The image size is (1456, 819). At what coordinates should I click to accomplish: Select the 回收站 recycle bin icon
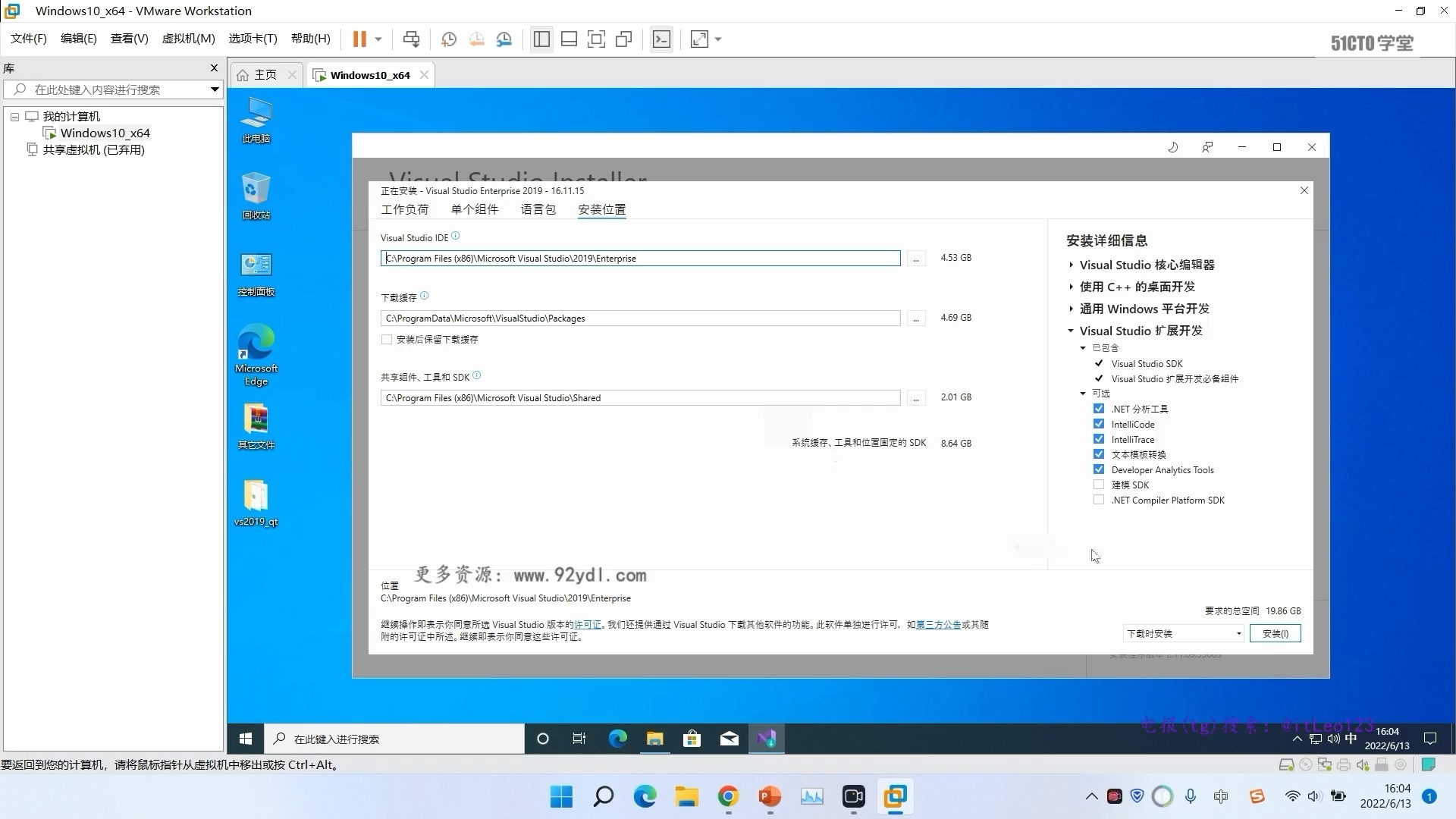coord(256,196)
